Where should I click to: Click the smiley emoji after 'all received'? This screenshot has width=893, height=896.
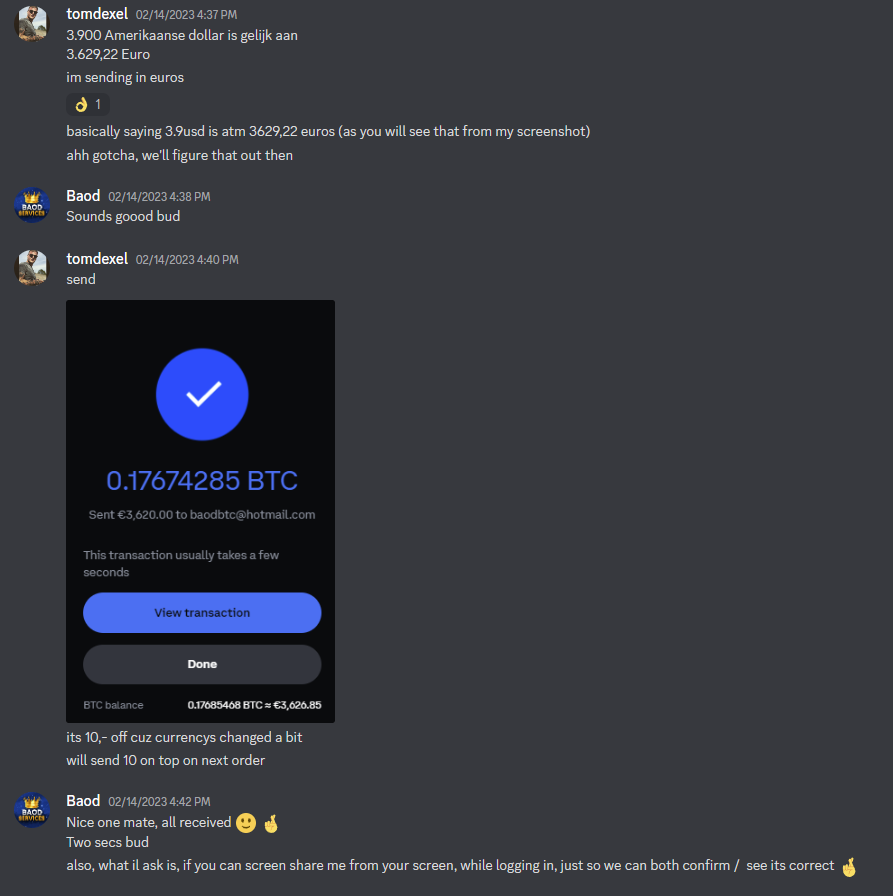click(246, 823)
